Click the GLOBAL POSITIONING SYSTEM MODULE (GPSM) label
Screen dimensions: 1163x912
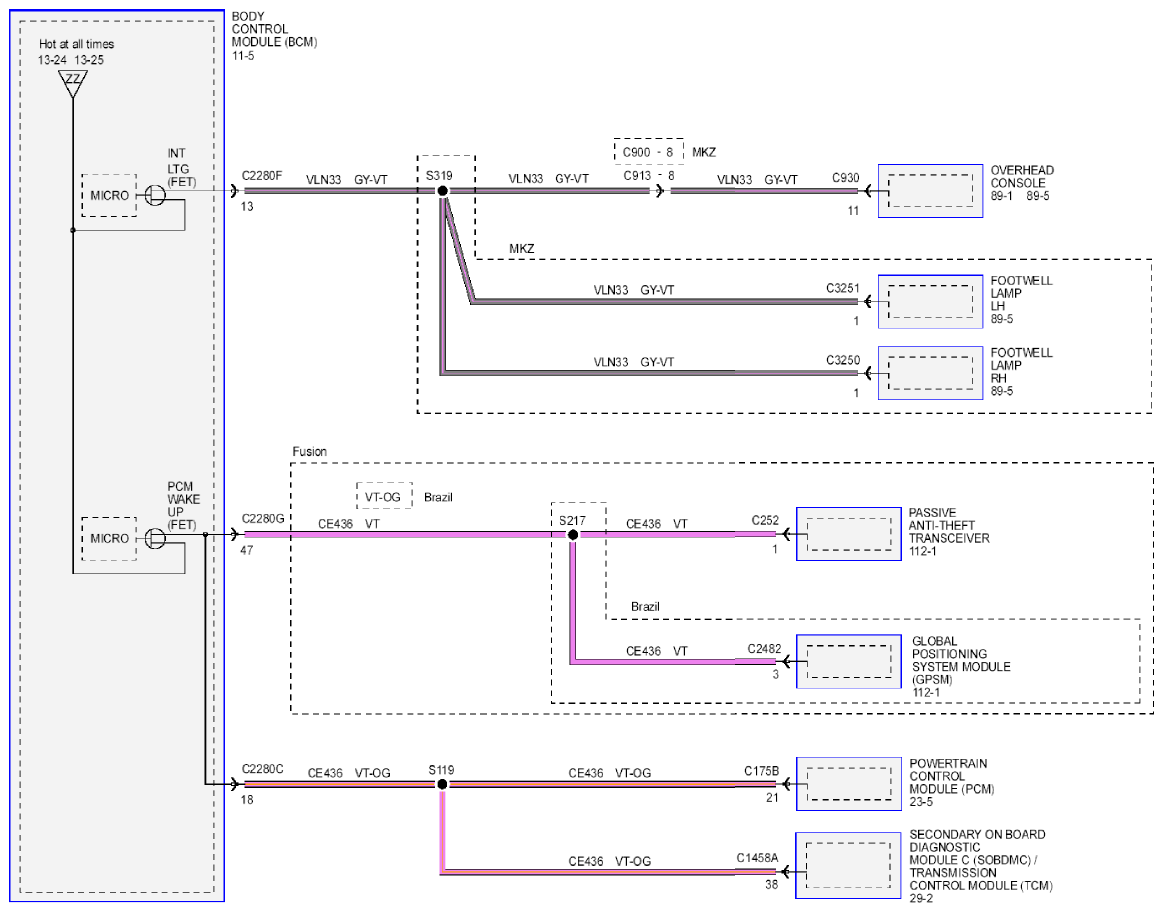point(961,660)
